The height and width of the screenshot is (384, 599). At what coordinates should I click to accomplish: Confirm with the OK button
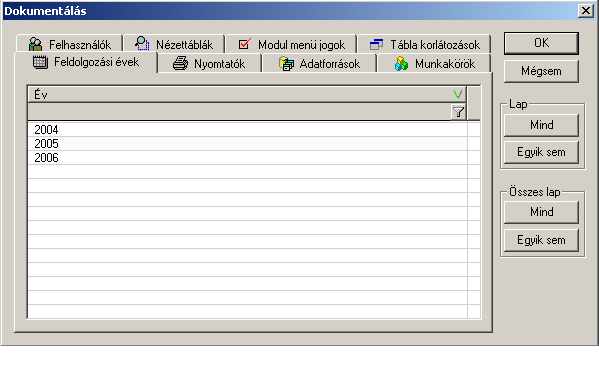click(541, 43)
